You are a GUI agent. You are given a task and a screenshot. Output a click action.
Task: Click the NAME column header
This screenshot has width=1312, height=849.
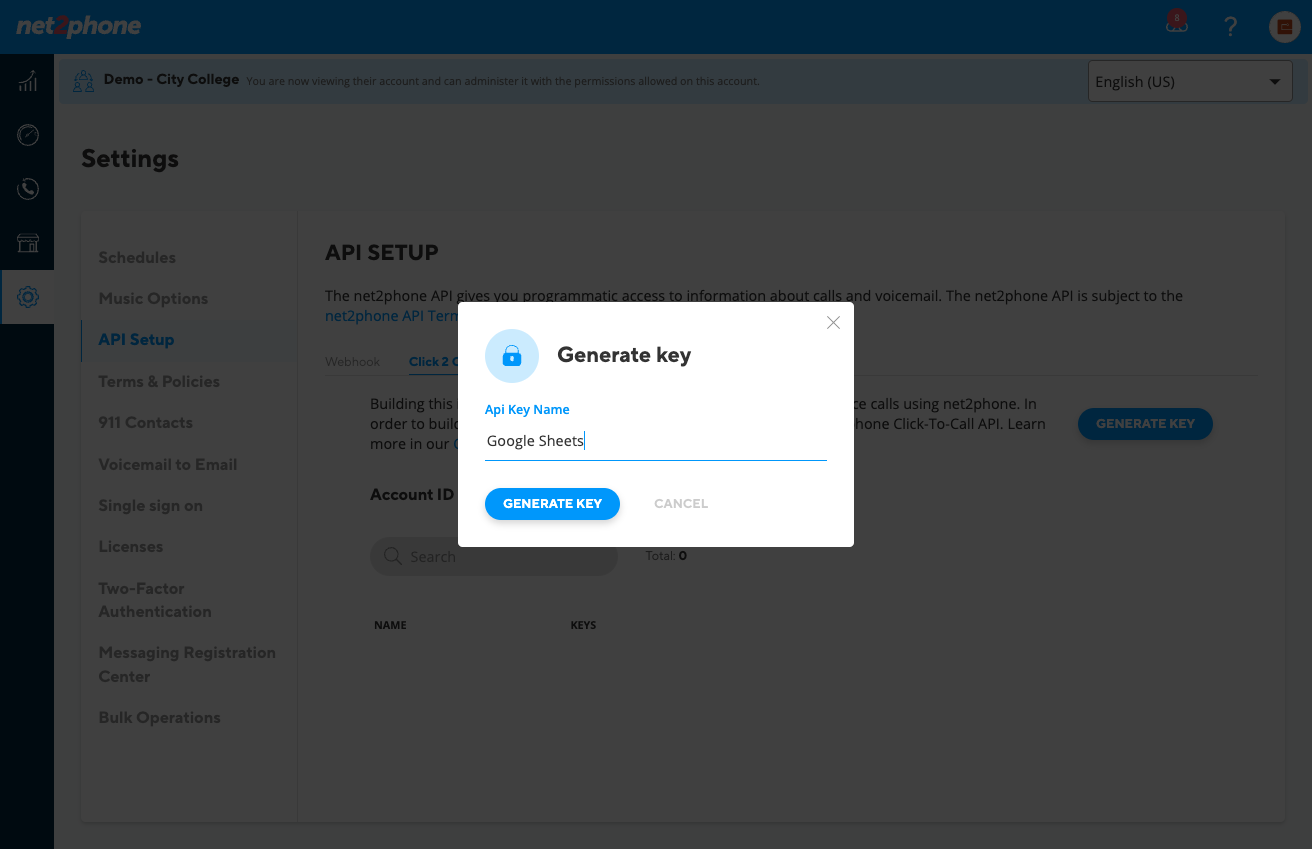tap(390, 625)
